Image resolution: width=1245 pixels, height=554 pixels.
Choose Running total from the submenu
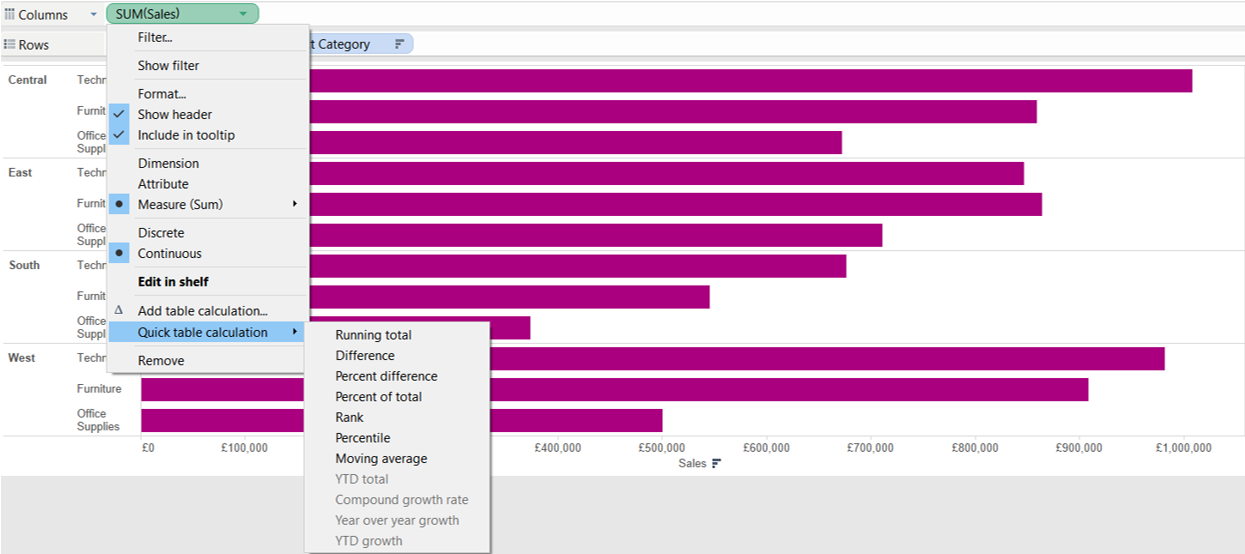point(373,335)
